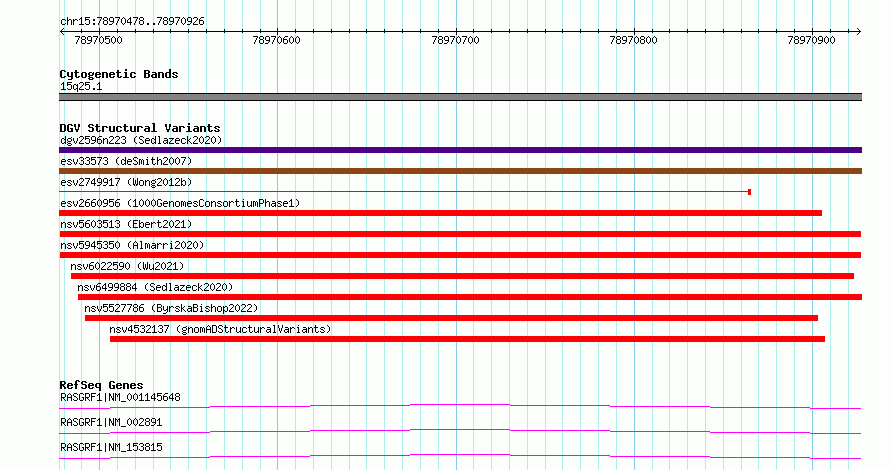Open variant esv33573 (deSmith2007) label
This screenshot has height=470, width=890.
click(x=126, y=161)
